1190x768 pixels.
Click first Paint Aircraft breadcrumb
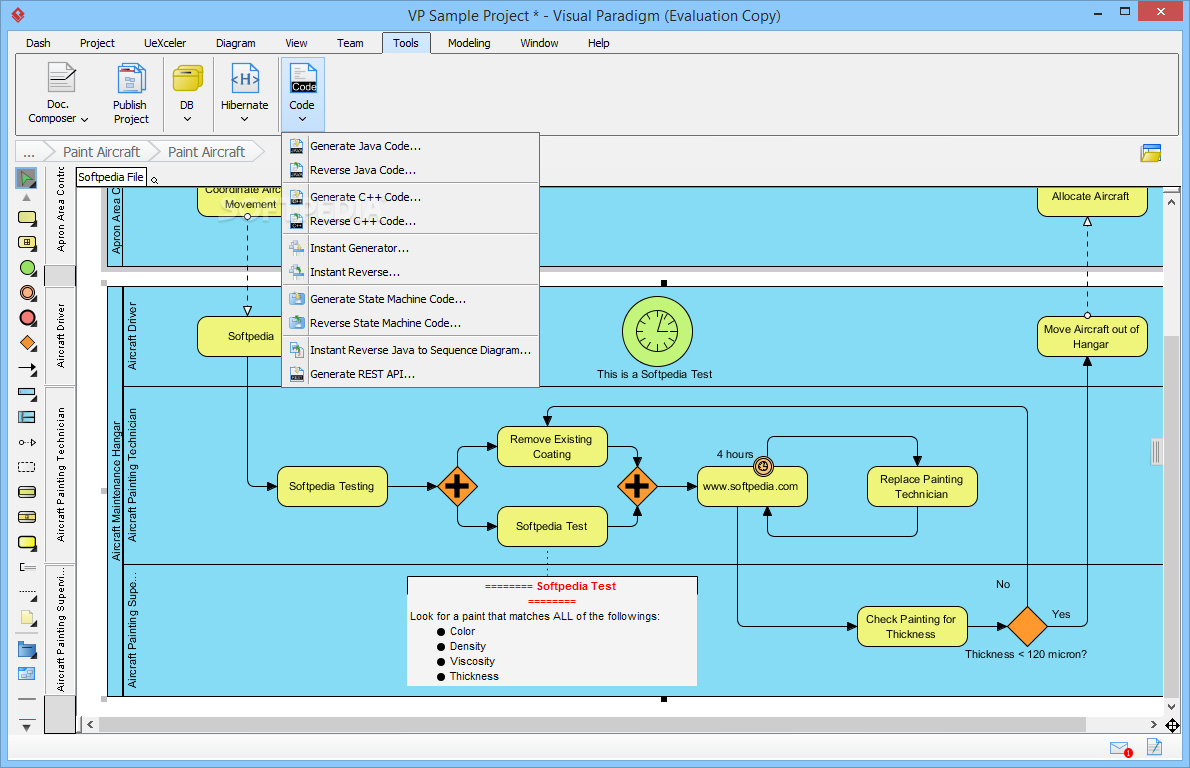(102, 153)
